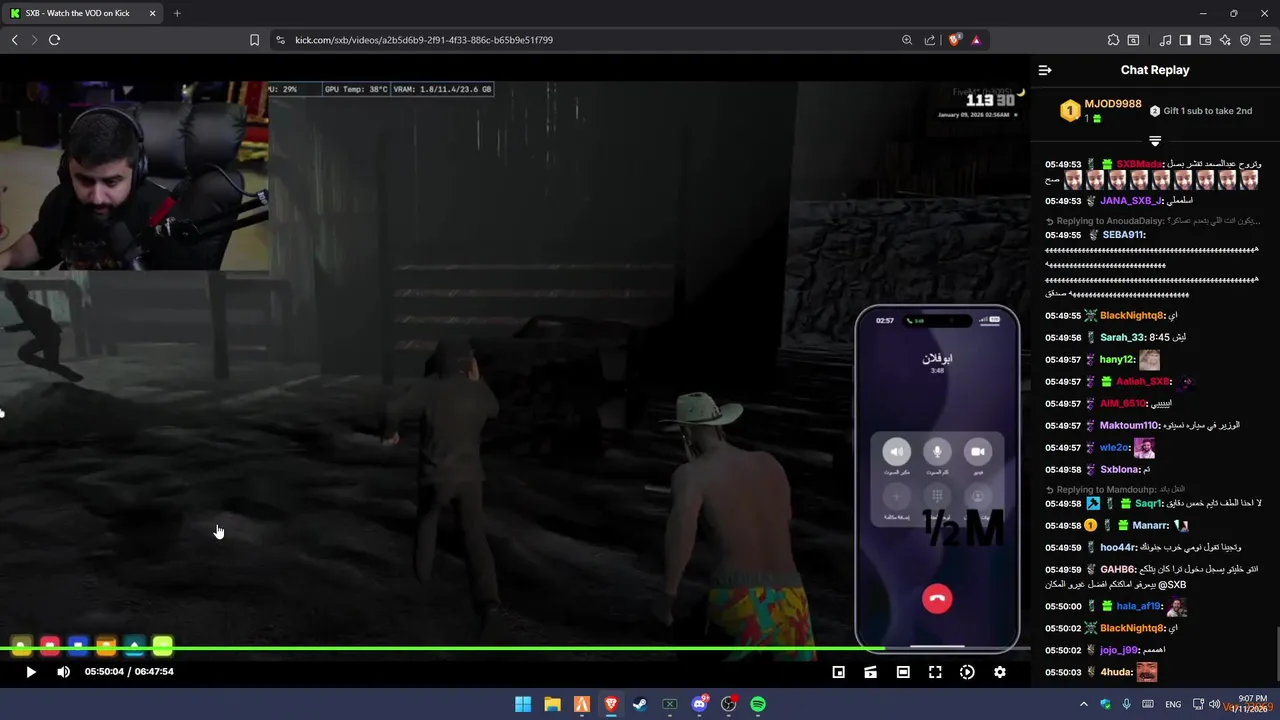Show hidden system tray icons

[x=1085, y=704]
